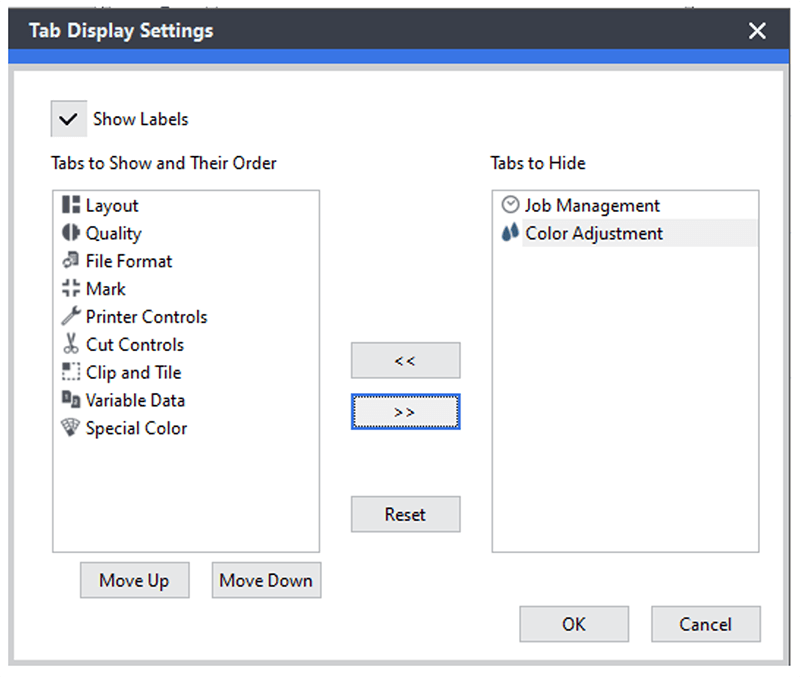
Task: Click the Job Management clock icon
Action: click(510, 205)
